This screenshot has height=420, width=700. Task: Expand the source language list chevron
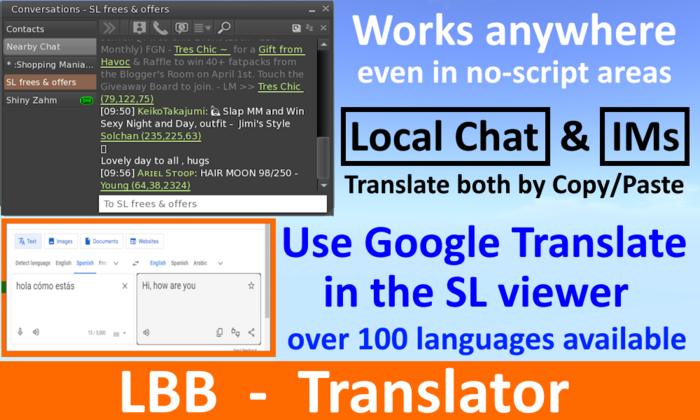coord(116,263)
